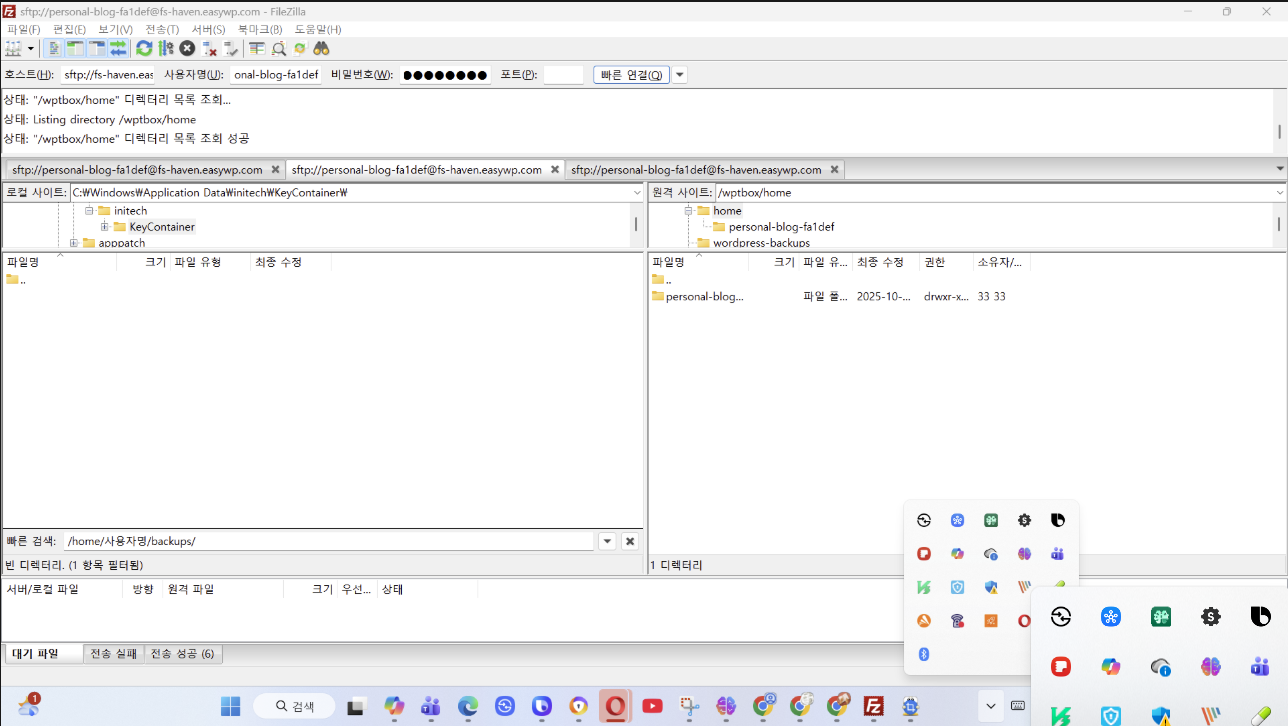Open the YouTube taskbar icon
The width and height of the screenshot is (1288, 726).
pyautogui.click(x=652, y=706)
